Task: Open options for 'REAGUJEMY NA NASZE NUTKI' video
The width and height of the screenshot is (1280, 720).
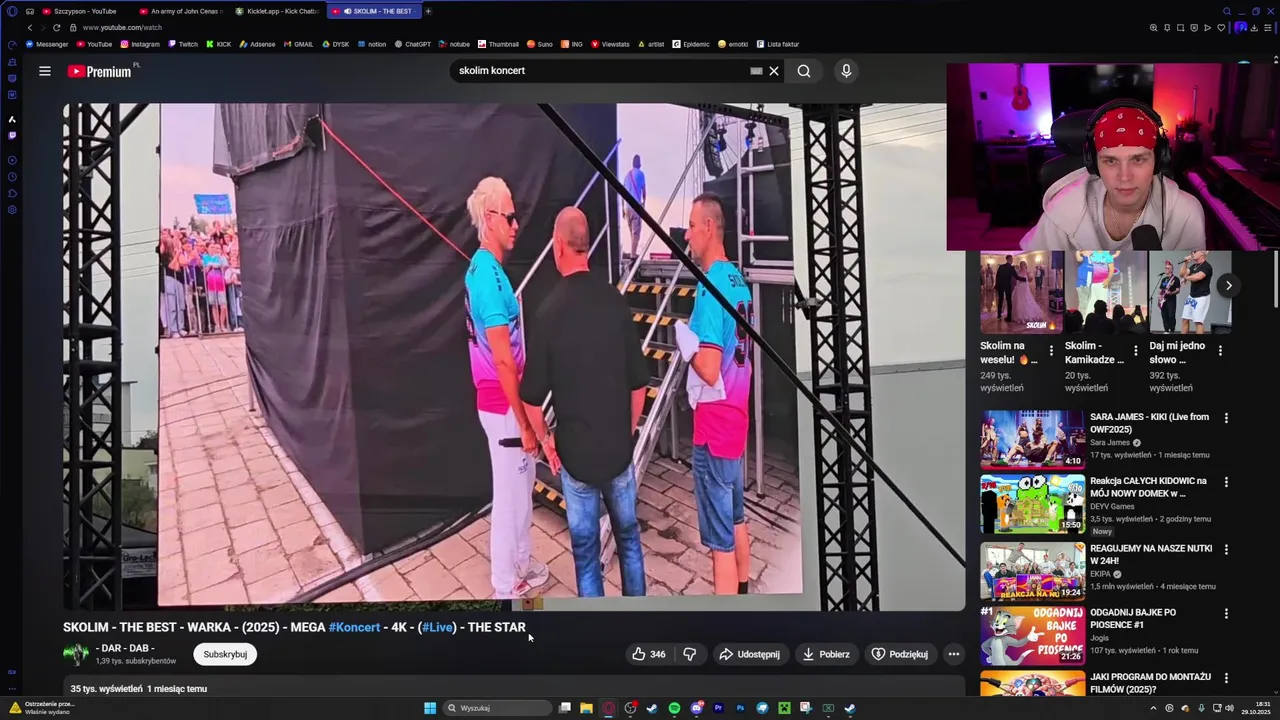Action: click(1226, 550)
